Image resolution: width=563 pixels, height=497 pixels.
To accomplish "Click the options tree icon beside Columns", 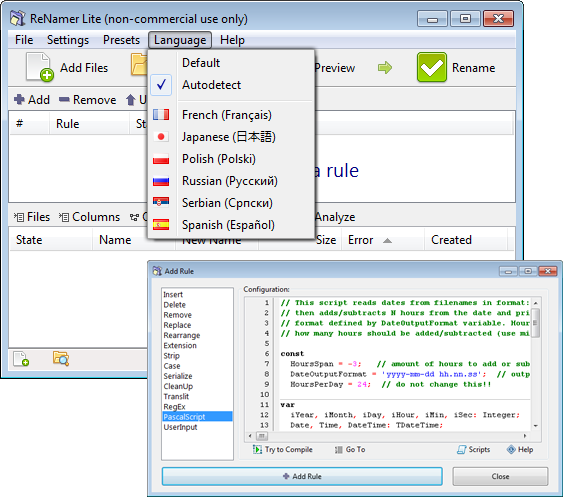I will pos(134,217).
